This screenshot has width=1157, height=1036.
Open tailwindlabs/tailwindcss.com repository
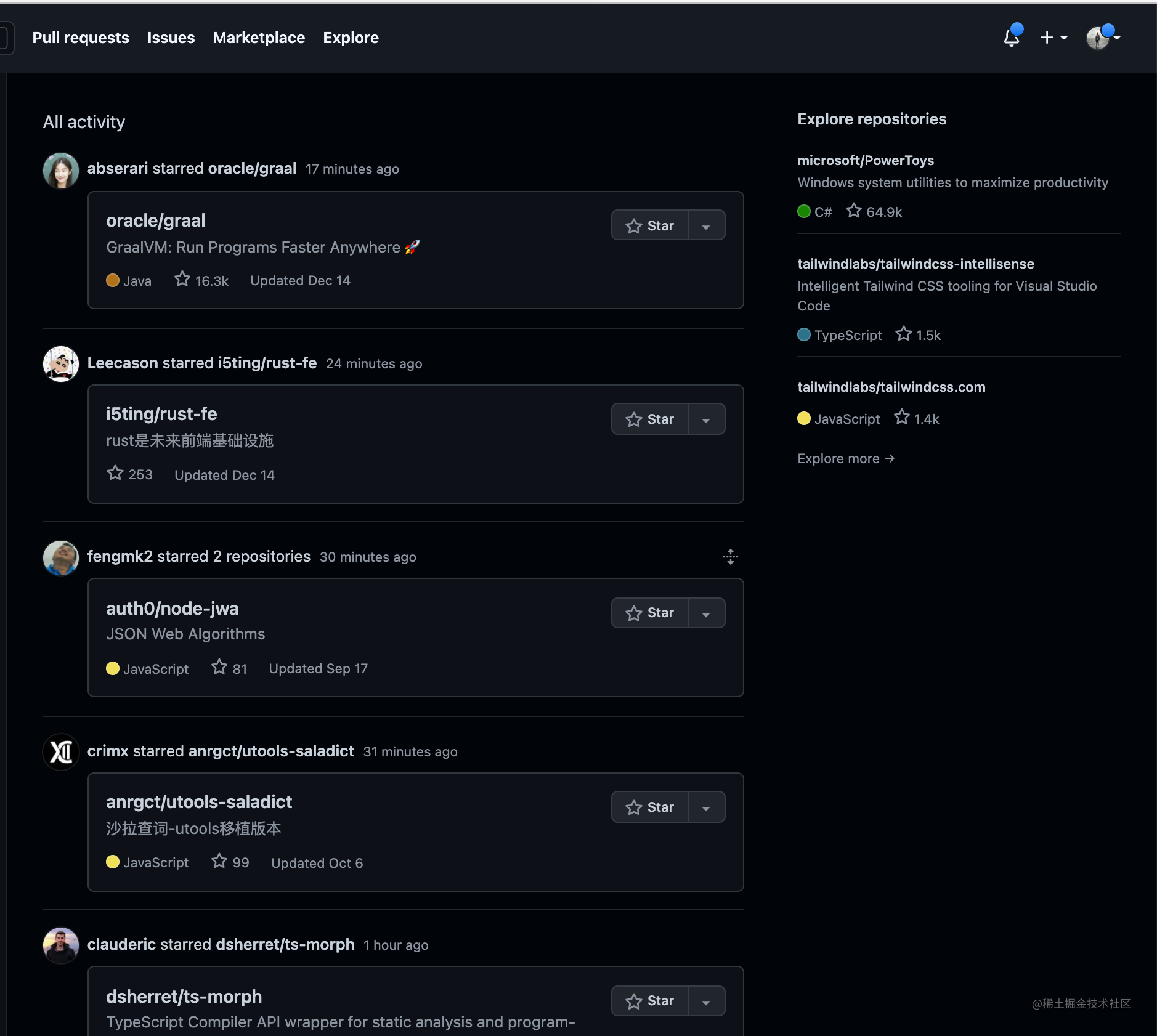pyautogui.click(x=891, y=387)
